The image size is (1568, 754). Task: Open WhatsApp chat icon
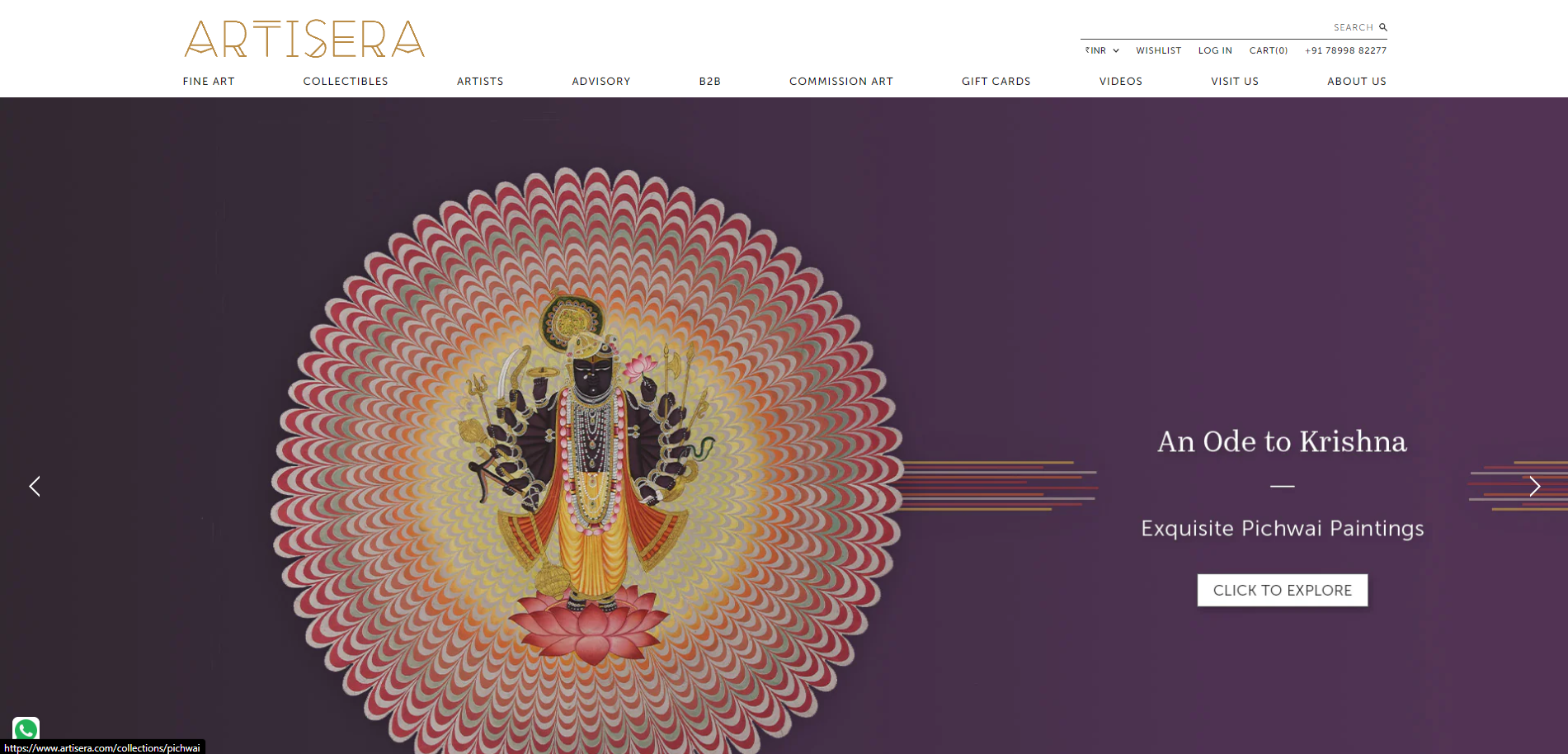[26, 729]
